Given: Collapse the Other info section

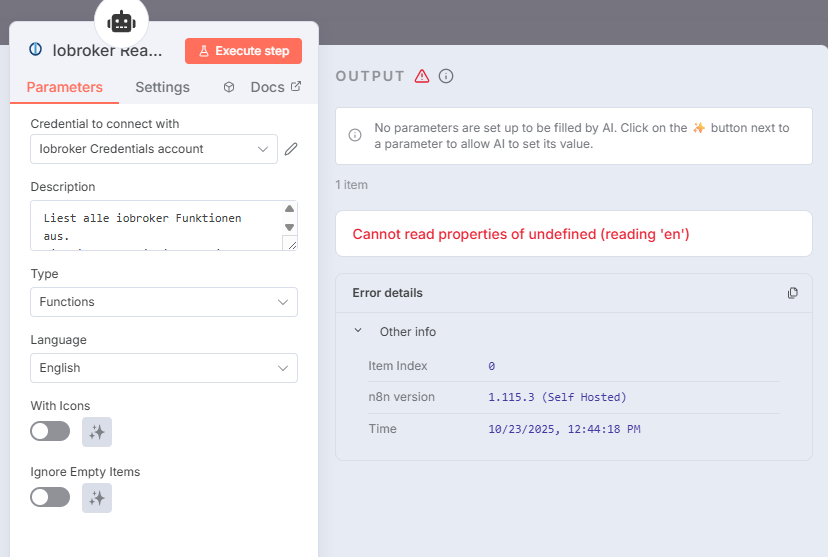Looking at the screenshot, I should pyautogui.click(x=358, y=331).
